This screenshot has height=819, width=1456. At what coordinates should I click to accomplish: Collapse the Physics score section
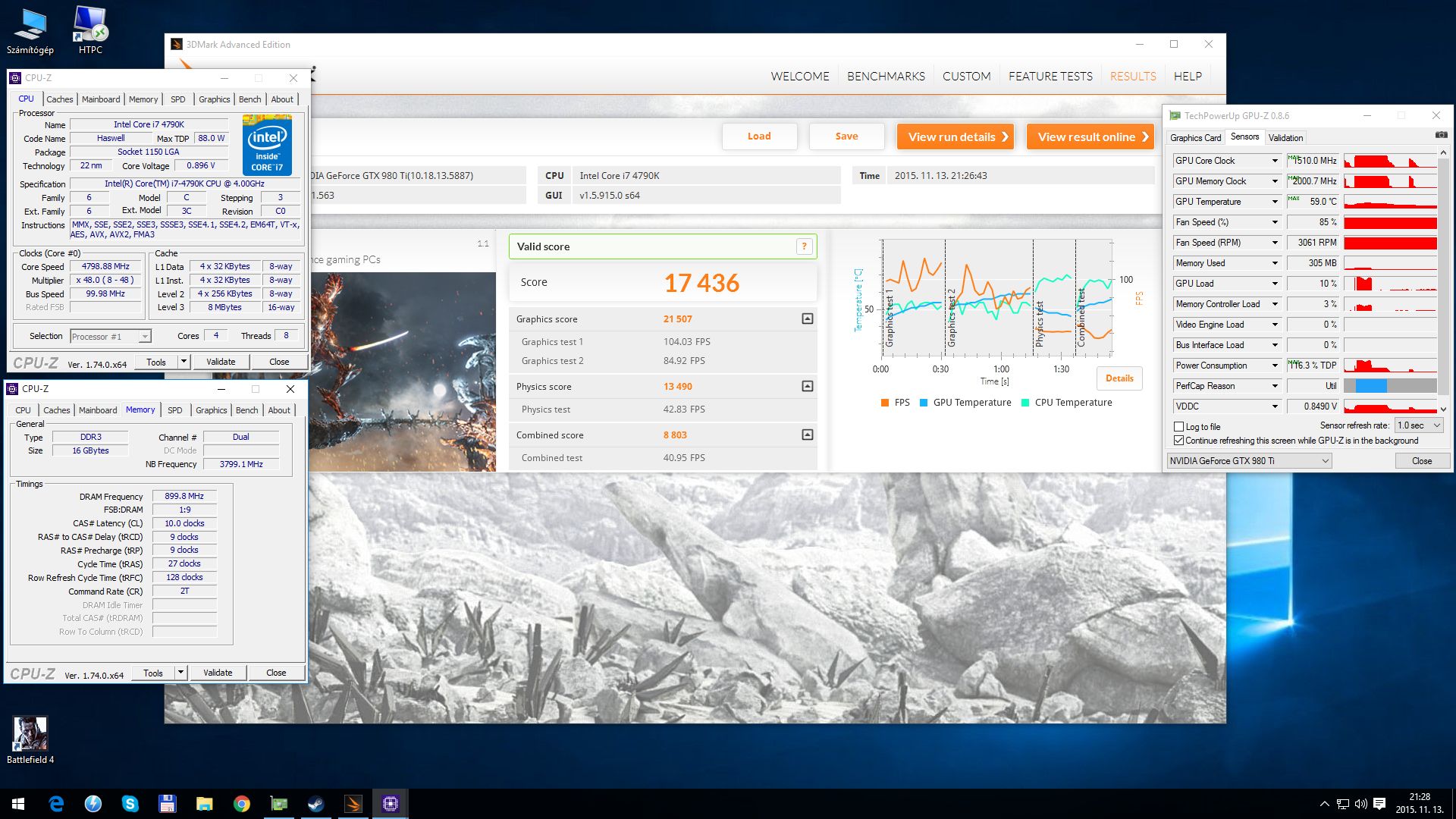pyautogui.click(x=808, y=387)
